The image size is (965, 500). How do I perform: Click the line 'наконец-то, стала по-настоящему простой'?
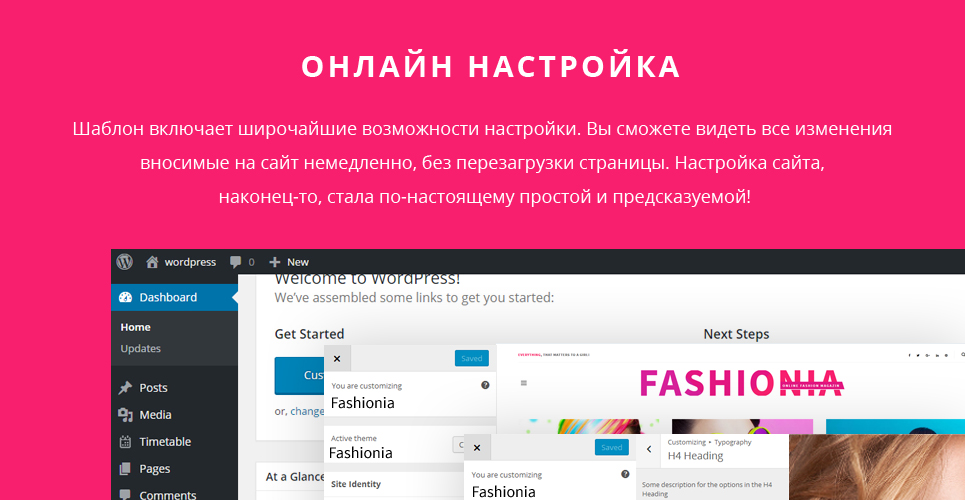(x=484, y=198)
